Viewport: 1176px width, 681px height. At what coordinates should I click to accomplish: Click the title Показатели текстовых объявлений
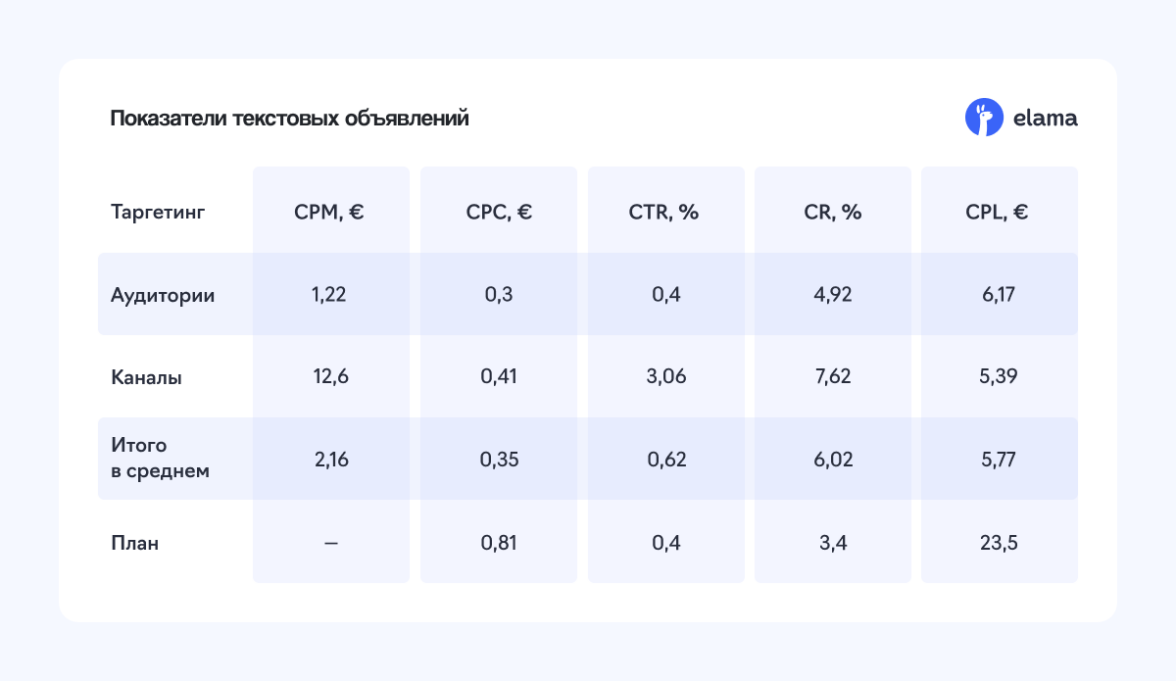[x=289, y=119]
